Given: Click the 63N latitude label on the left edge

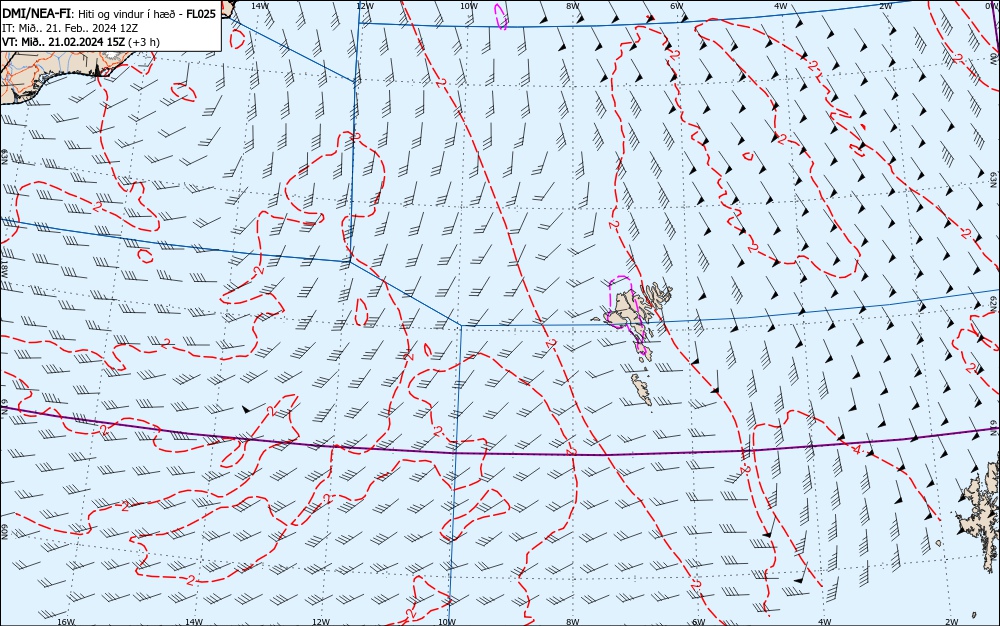Looking at the screenshot, I should click(4, 157).
